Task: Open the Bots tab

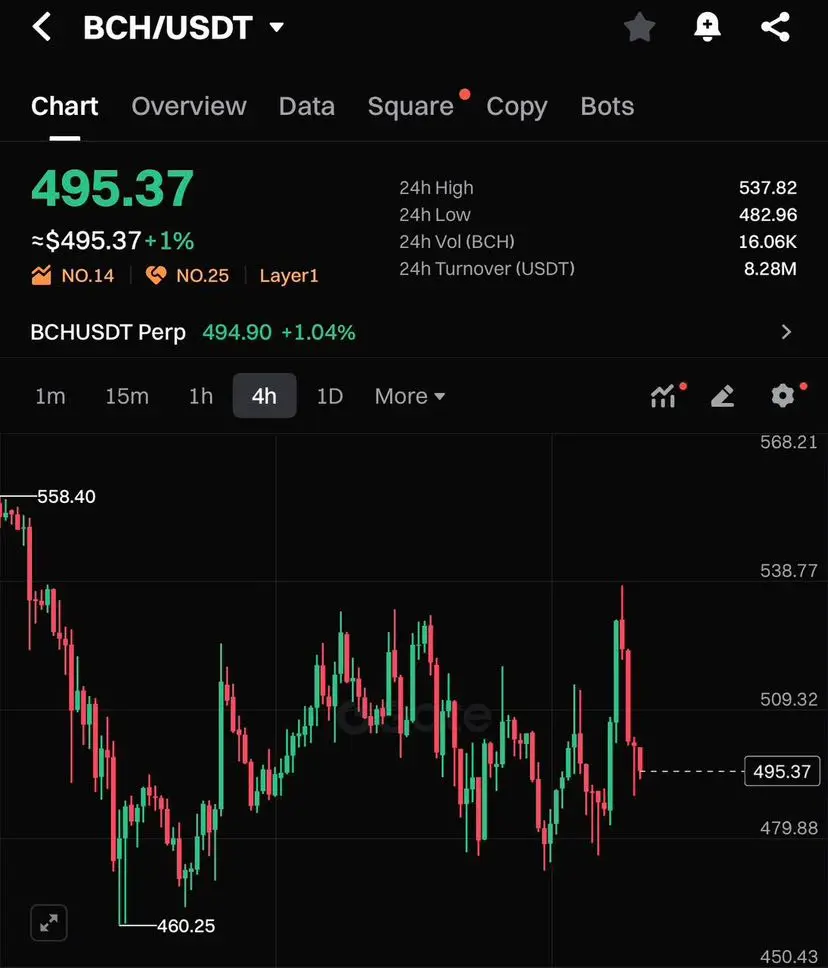Action: click(607, 106)
